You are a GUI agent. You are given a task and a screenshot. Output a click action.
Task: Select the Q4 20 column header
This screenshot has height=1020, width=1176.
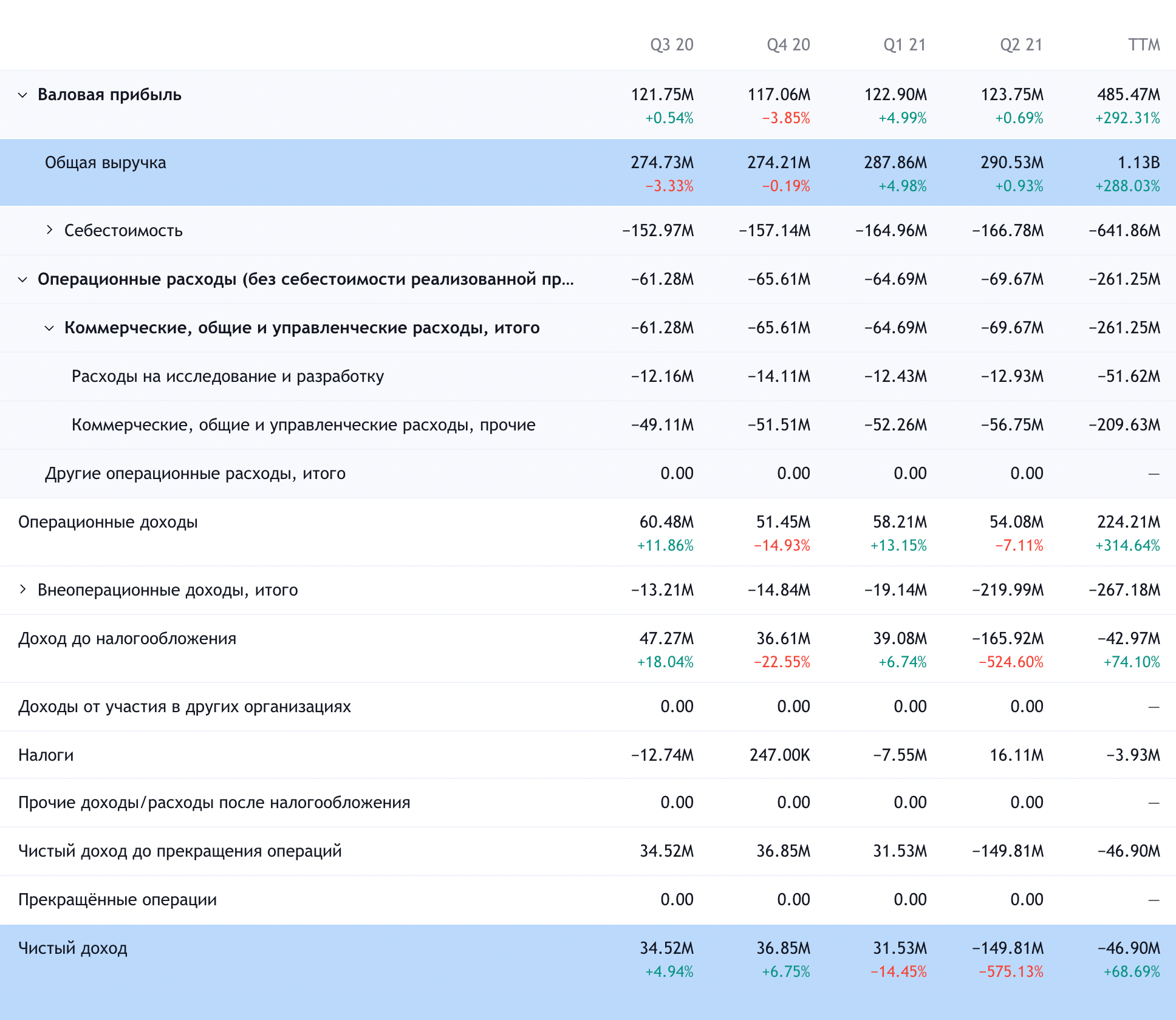point(788,45)
